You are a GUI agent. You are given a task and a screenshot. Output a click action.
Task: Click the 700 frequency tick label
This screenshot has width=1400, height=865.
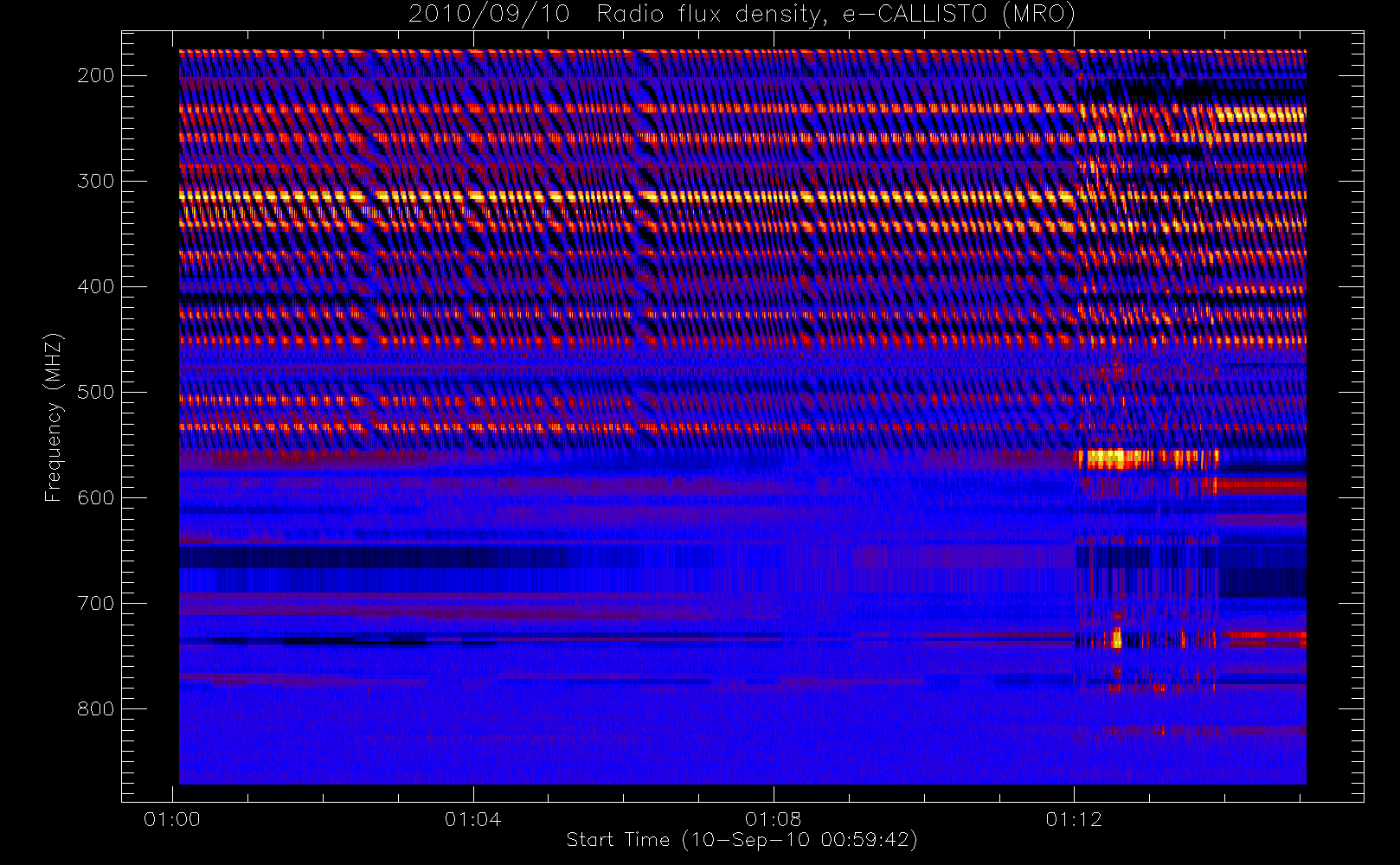coord(96,603)
